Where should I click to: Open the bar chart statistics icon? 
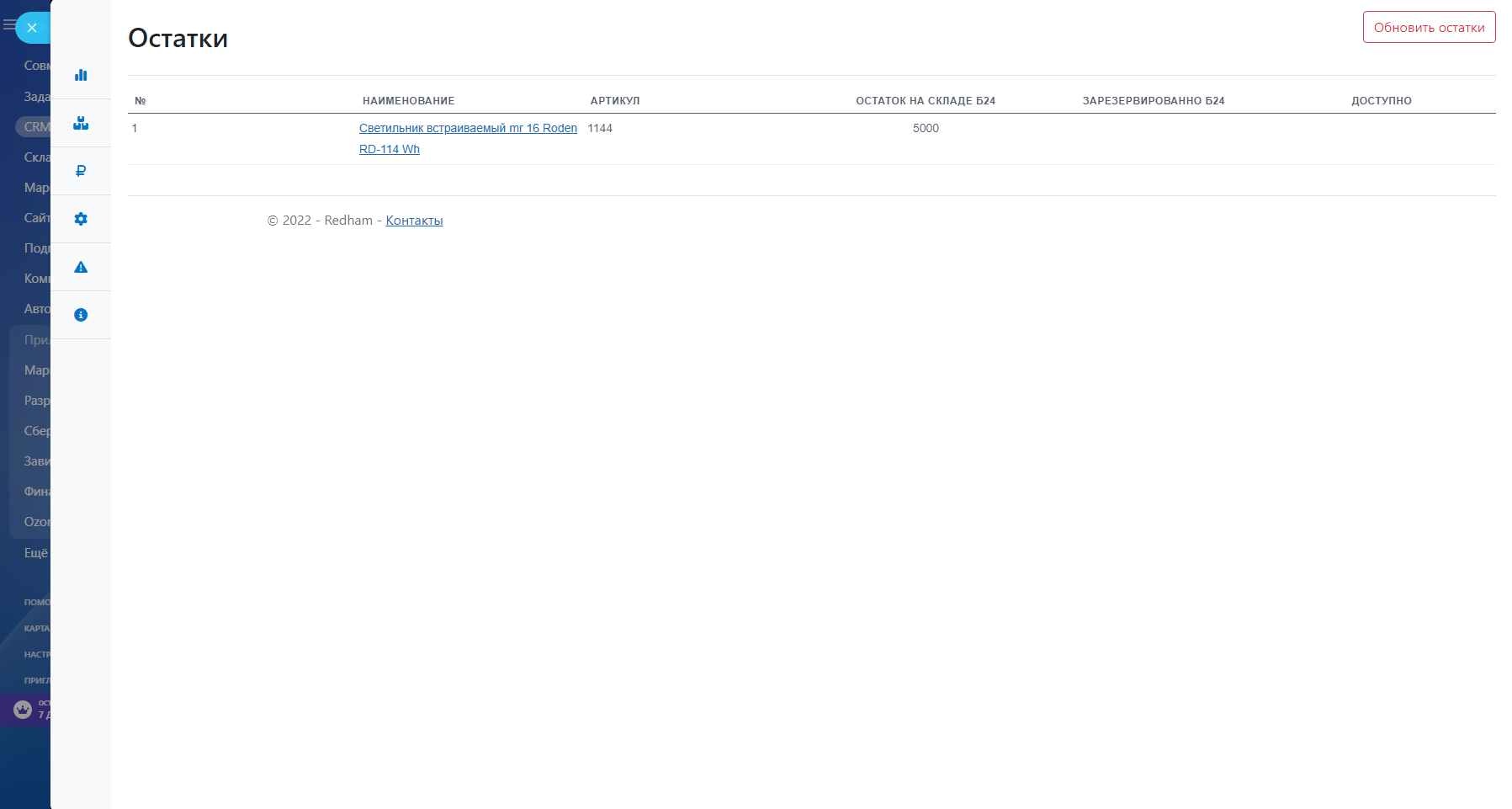pos(81,75)
